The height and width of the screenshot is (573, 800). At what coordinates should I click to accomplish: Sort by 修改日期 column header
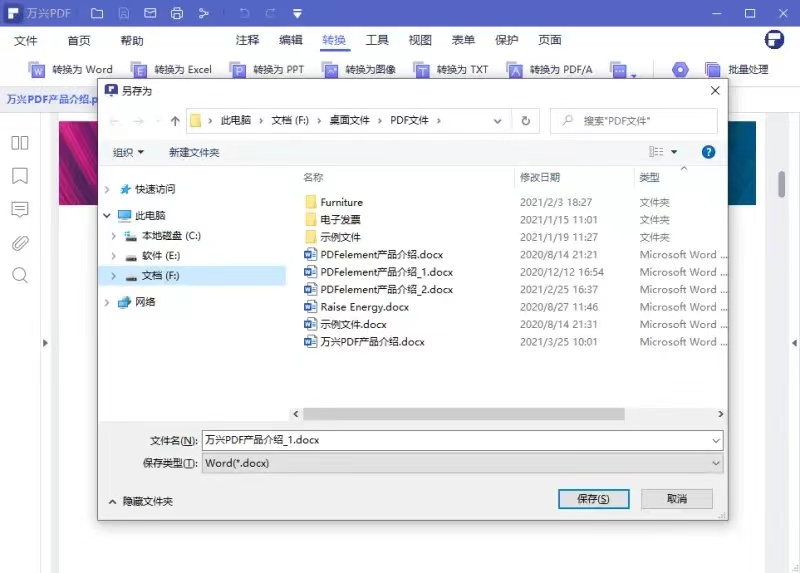point(540,178)
